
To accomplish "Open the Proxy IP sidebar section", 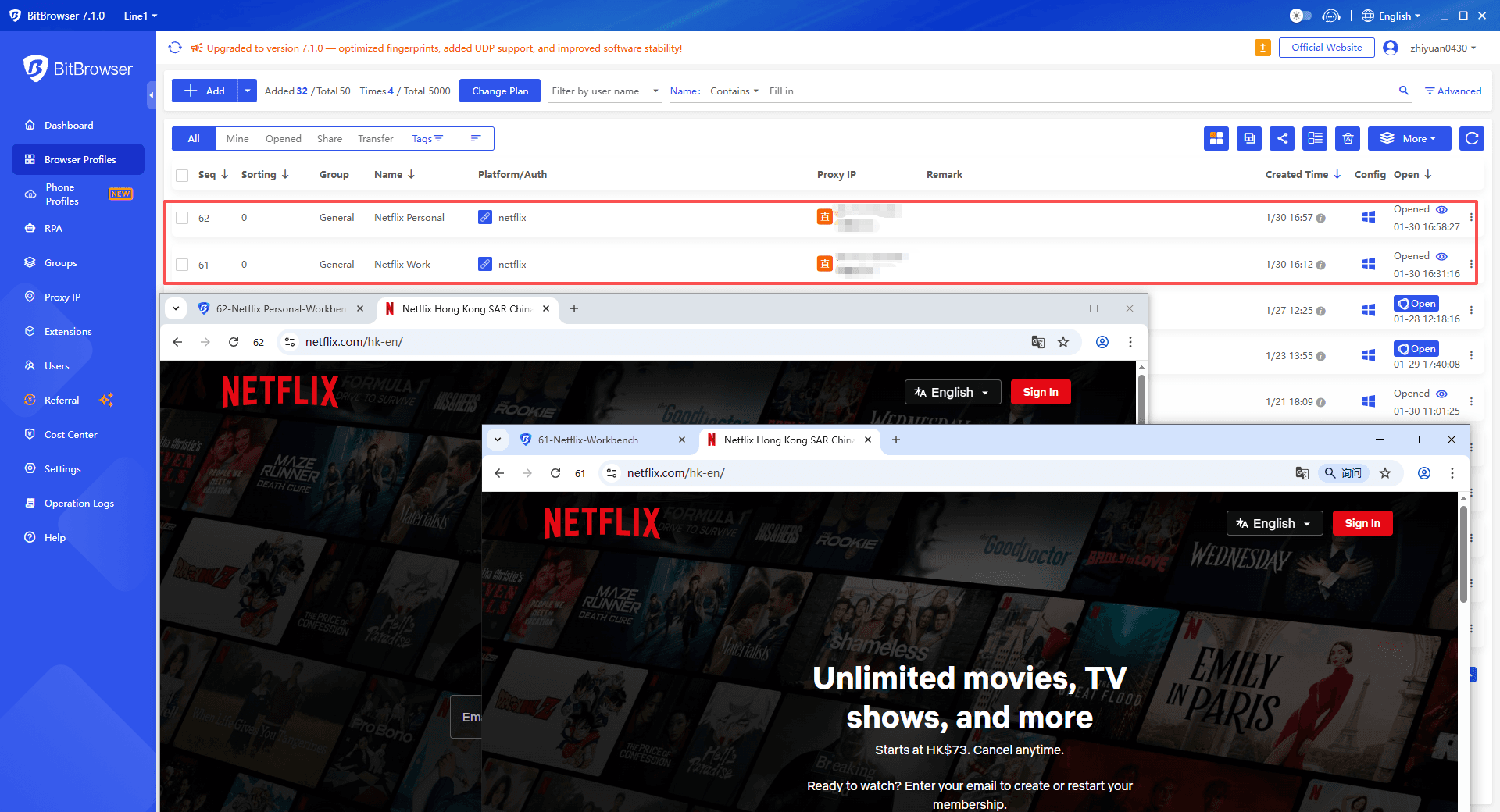I will [x=62, y=297].
